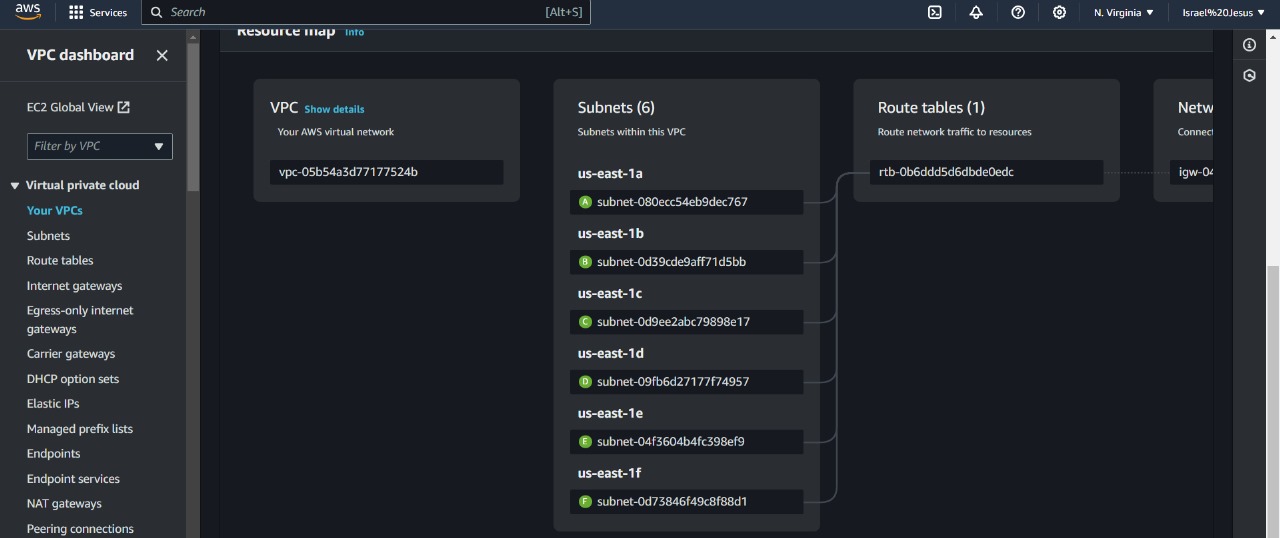Open the Israel%20Jesus account menu
Image resolution: width=1280 pixels, height=538 pixels.
[x=1223, y=12]
